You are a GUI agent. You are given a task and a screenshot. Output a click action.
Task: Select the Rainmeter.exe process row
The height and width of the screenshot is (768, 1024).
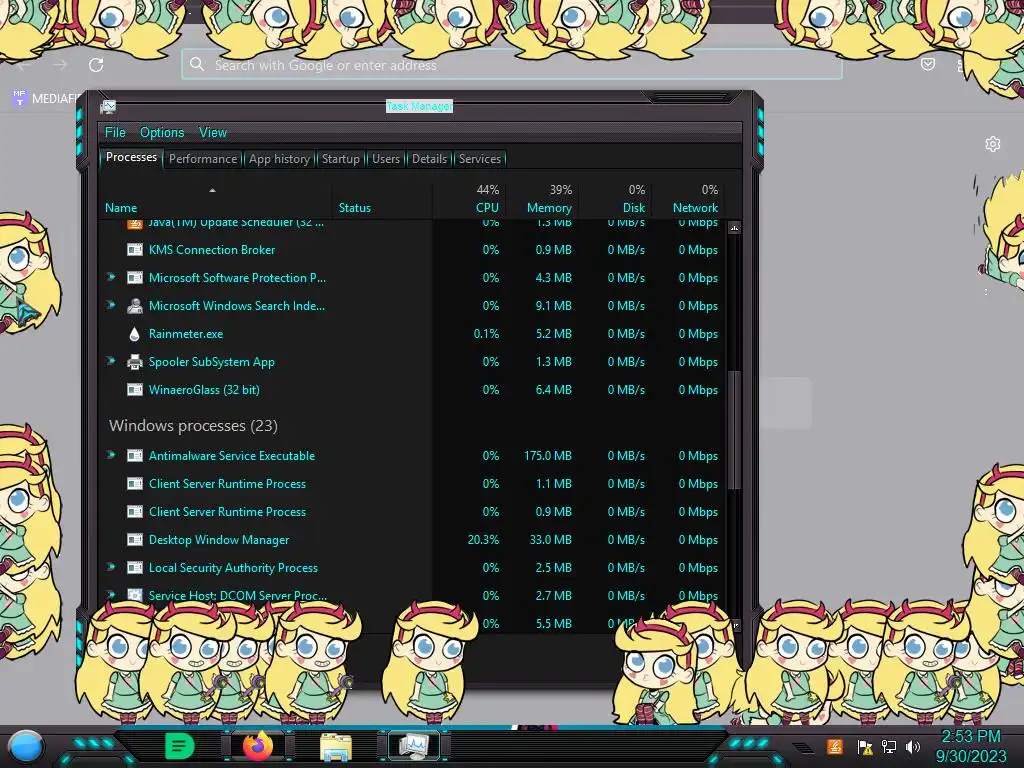point(413,334)
